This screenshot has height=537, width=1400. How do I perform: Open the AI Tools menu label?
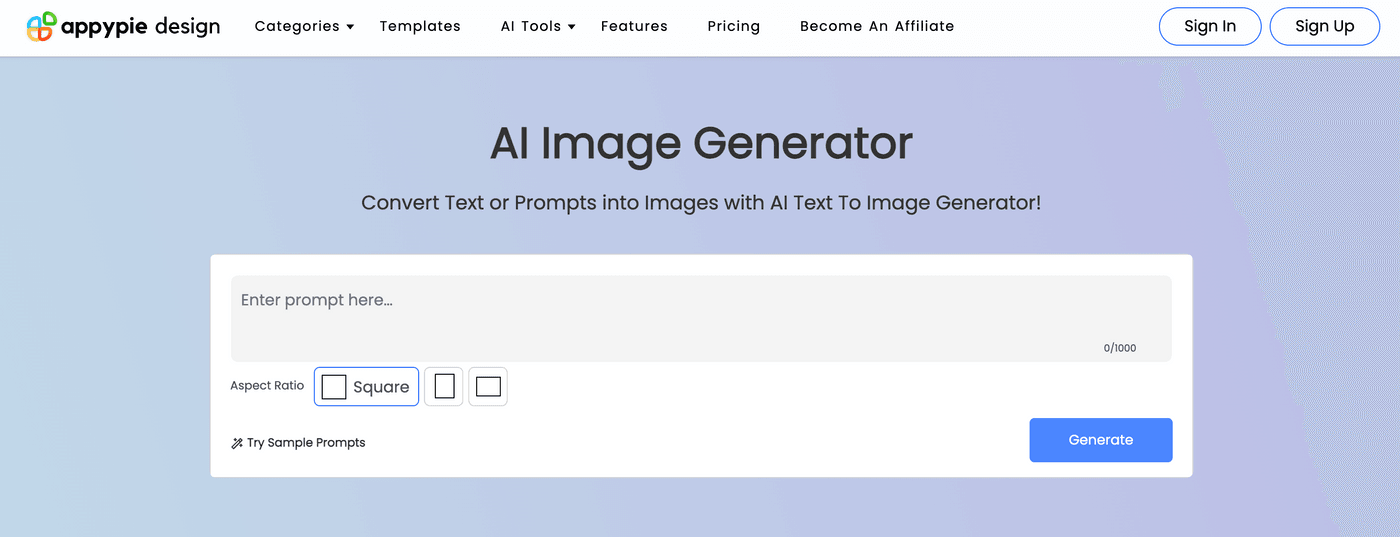tap(531, 27)
